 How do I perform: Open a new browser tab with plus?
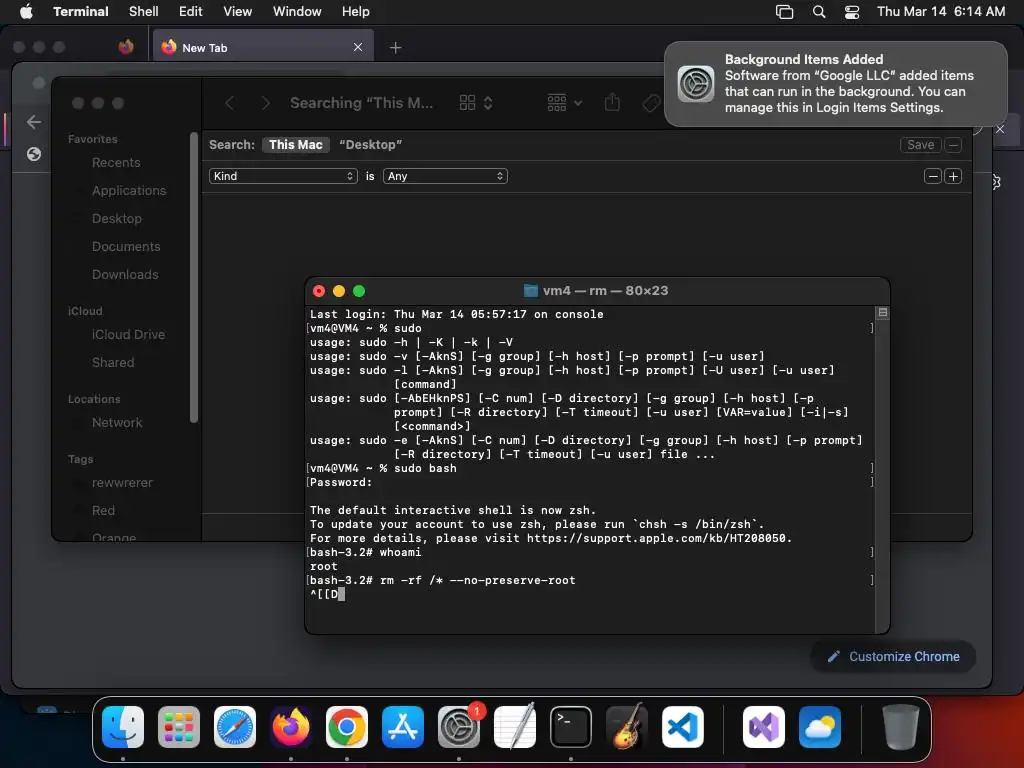coord(395,48)
